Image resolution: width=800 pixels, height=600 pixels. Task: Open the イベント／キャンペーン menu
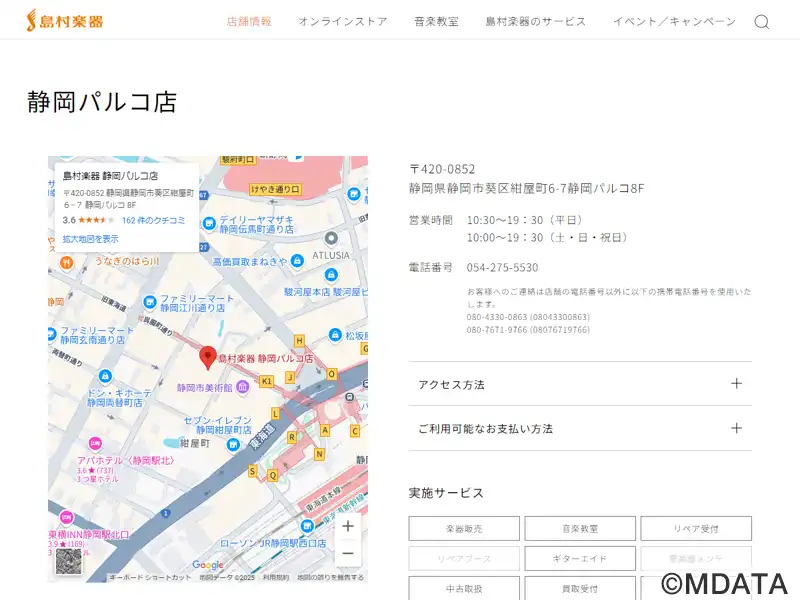tap(674, 21)
